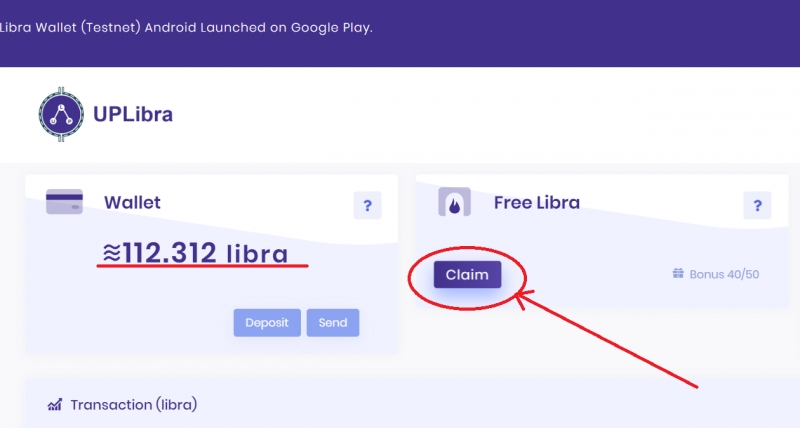Click the UPLibra circular logo icon

click(61, 114)
